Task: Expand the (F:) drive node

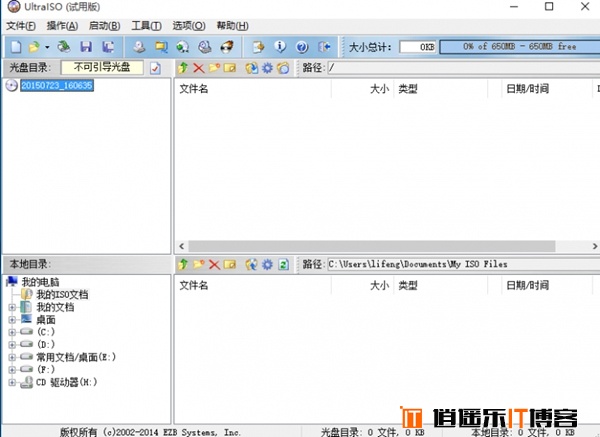Action: pos(12,370)
